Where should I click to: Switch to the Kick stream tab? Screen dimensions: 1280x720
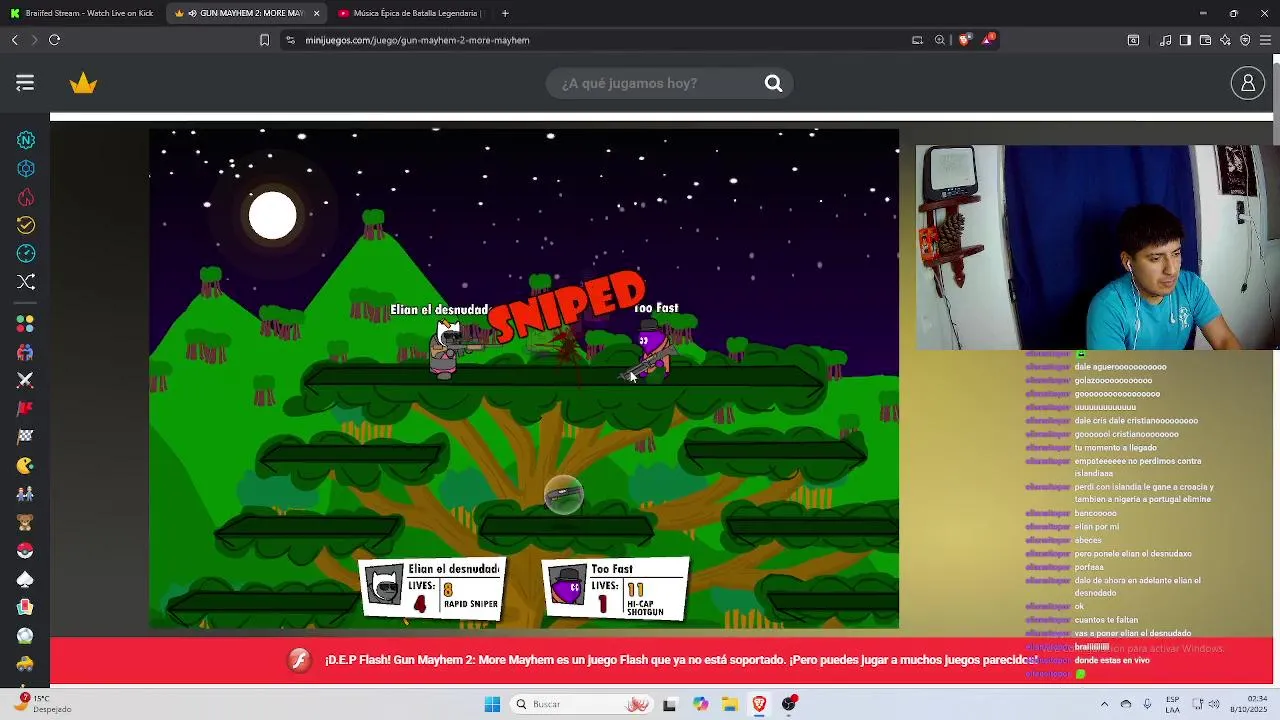82,13
